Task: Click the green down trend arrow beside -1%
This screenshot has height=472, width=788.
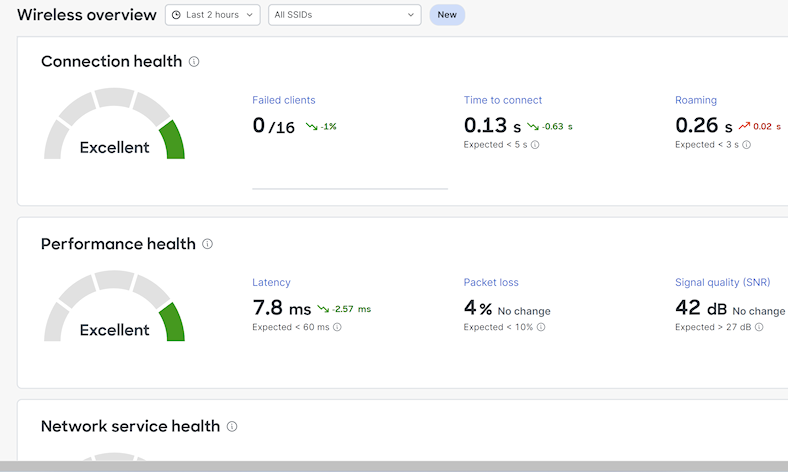Action: pyautogui.click(x=312, y=127)
